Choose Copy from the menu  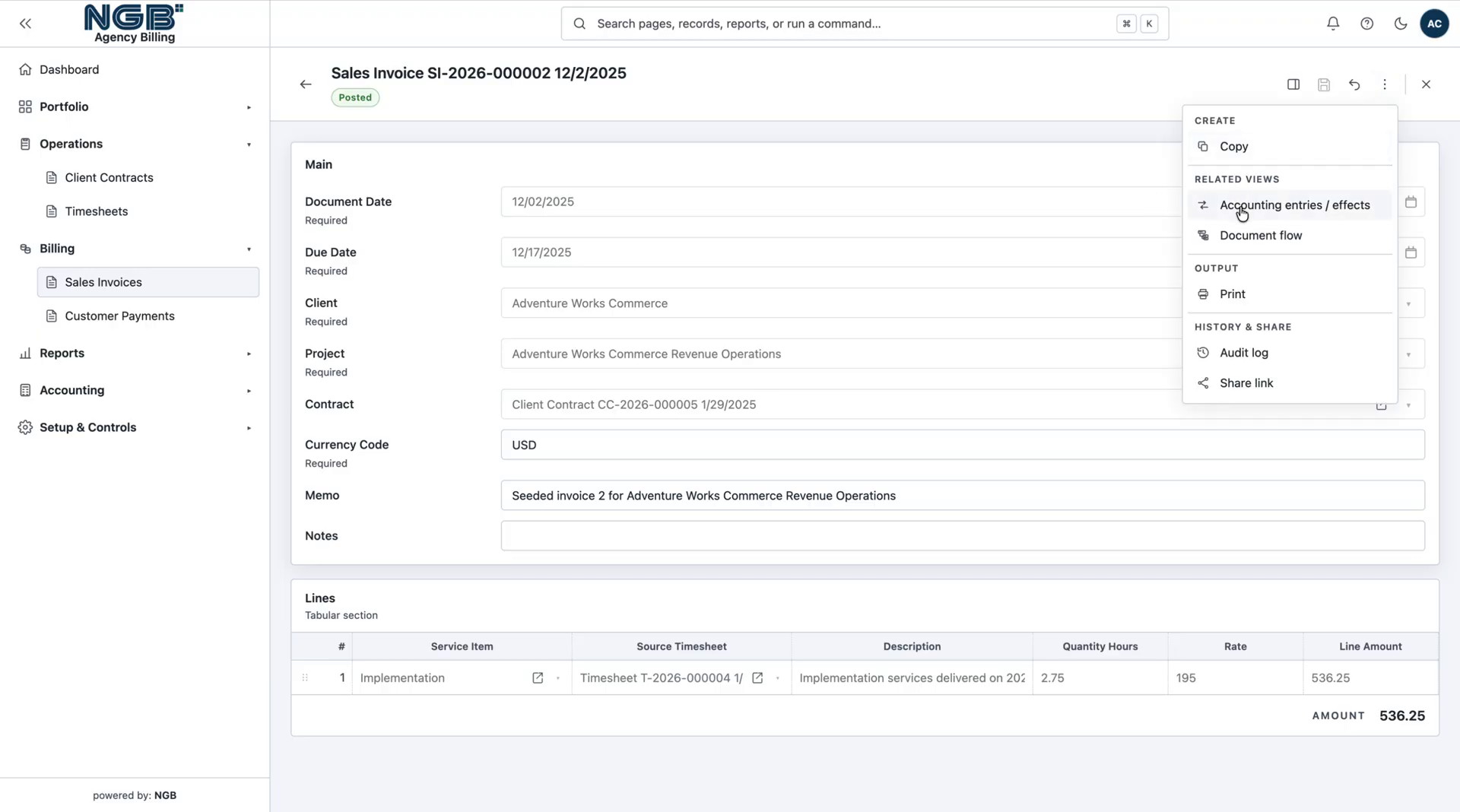coord(1290,147)
